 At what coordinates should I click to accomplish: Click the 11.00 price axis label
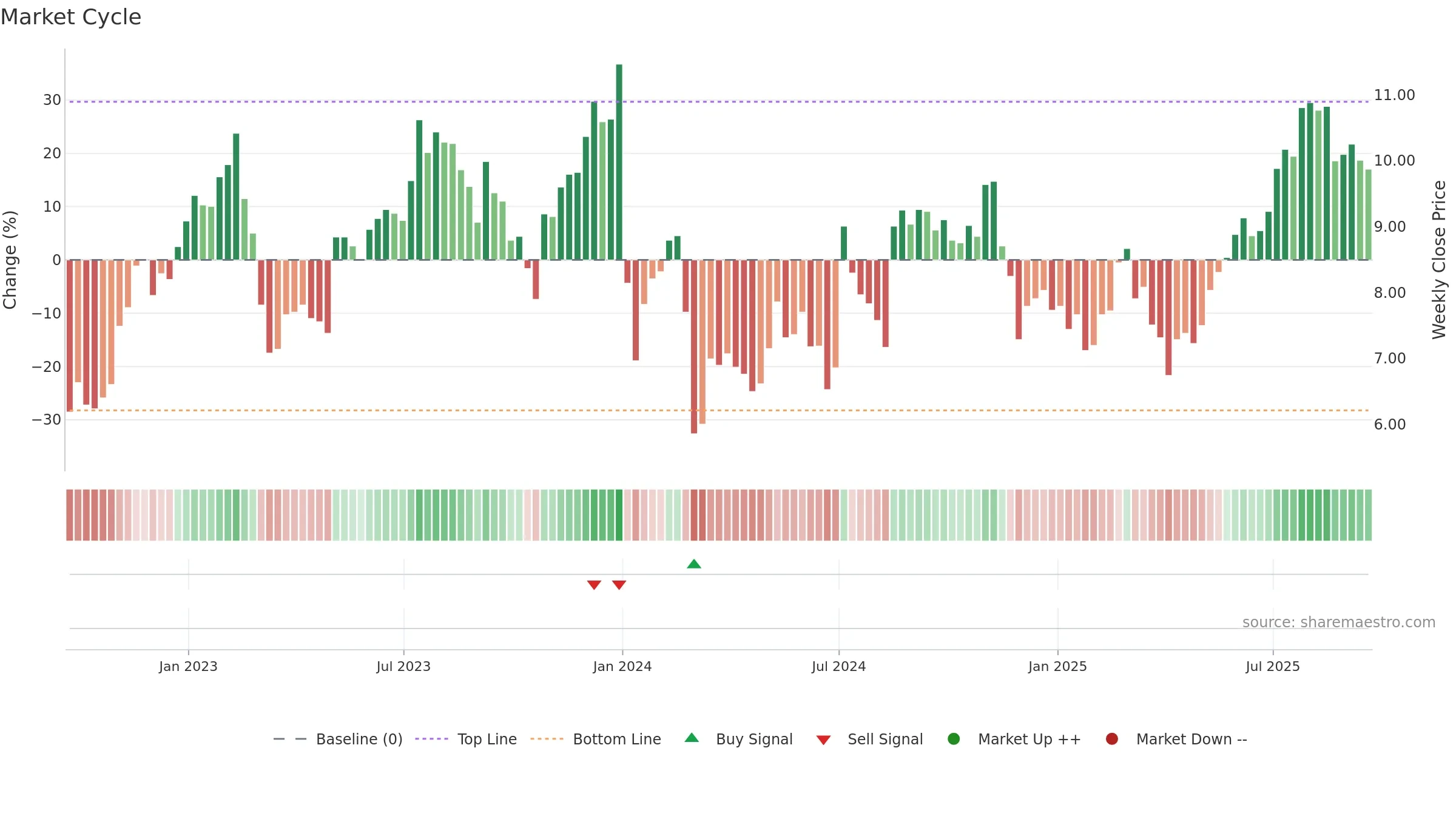pyautogui.click(x=1394, y=95)
